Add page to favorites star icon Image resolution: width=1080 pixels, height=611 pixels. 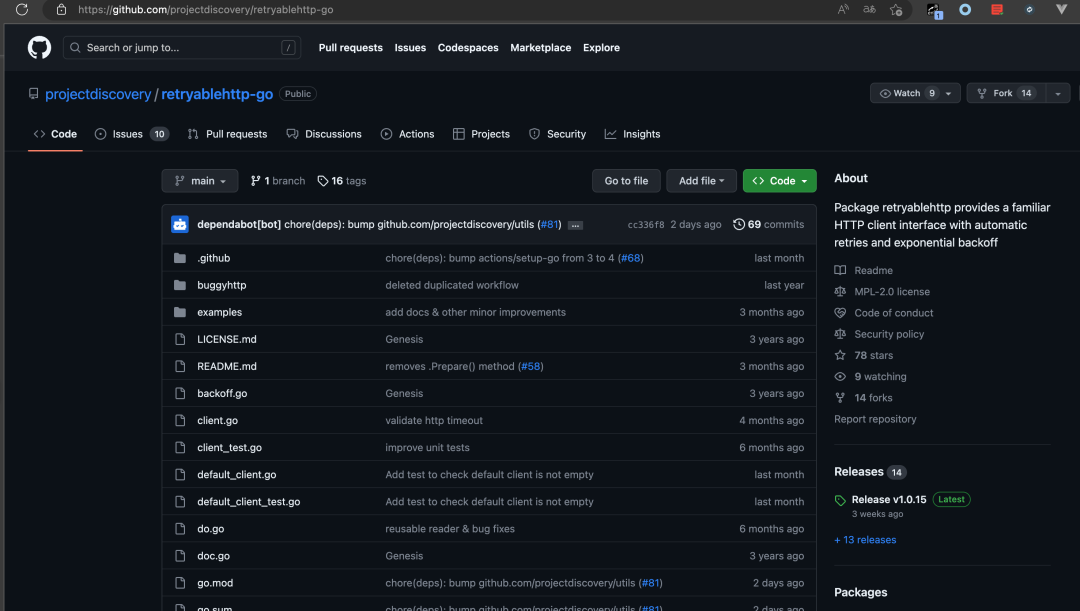pyautogui.click(x=895, y=10)
